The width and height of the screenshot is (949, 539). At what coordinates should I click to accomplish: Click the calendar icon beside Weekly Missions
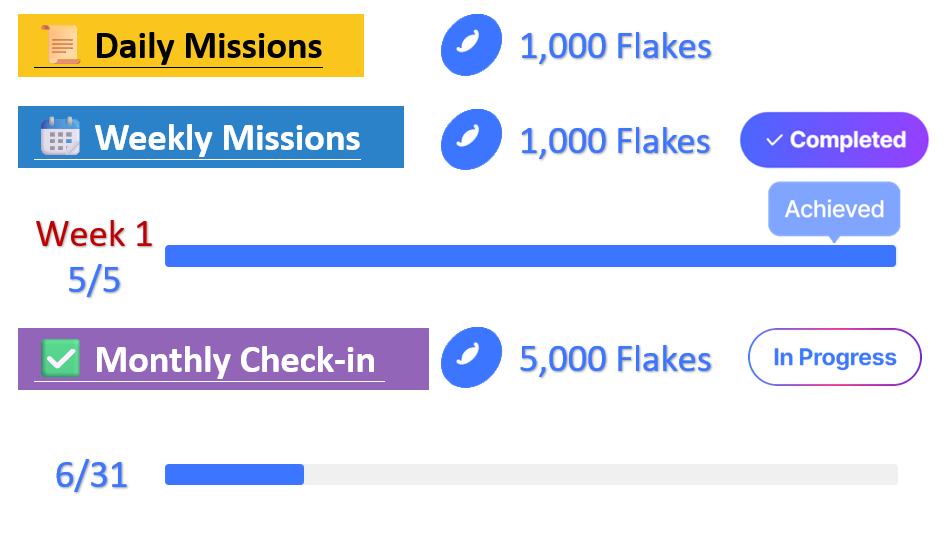click(60, 137)
